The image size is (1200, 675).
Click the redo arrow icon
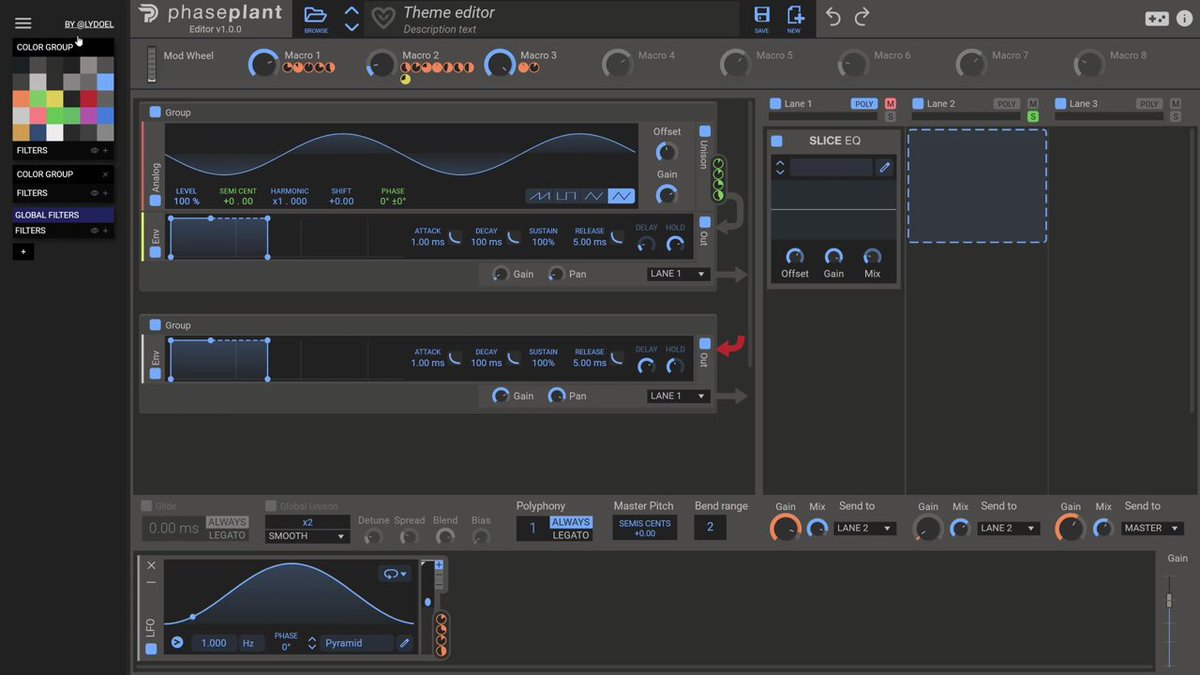click(862, 16)
